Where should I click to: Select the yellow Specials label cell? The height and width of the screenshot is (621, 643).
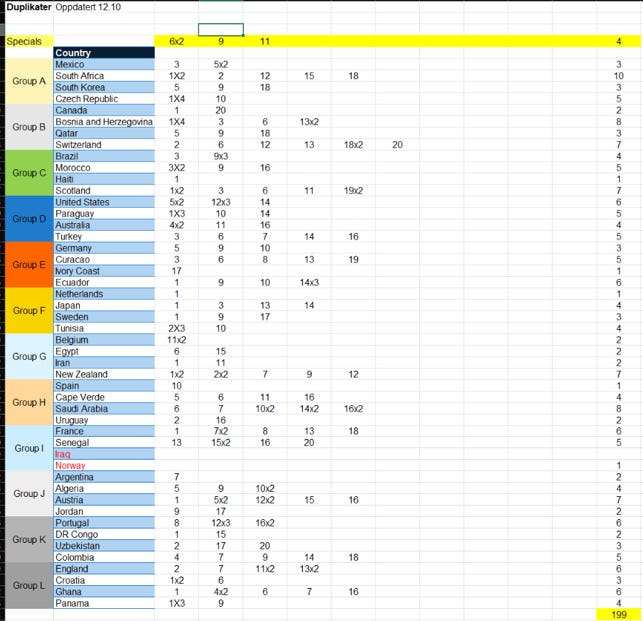click(x=29, y=41)
